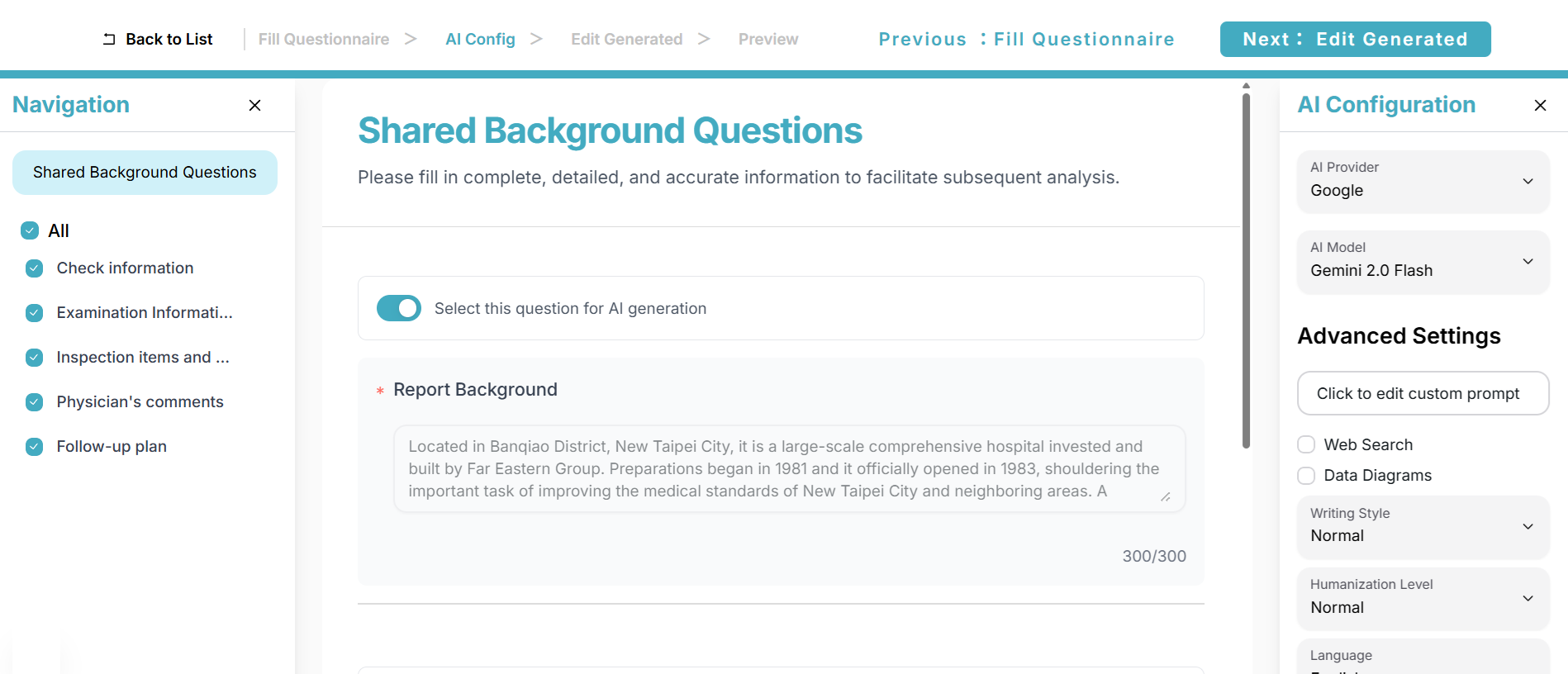The width and height of the screenshot is (1568, 674).
Task: Close the Navigation panel
Action: click(254, 105)
